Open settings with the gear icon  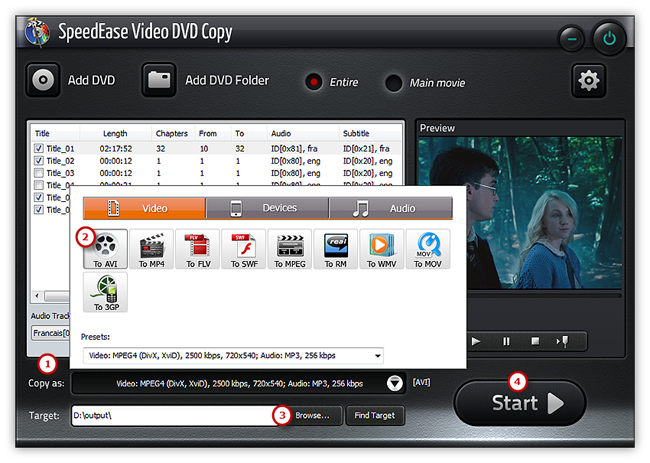589,80
